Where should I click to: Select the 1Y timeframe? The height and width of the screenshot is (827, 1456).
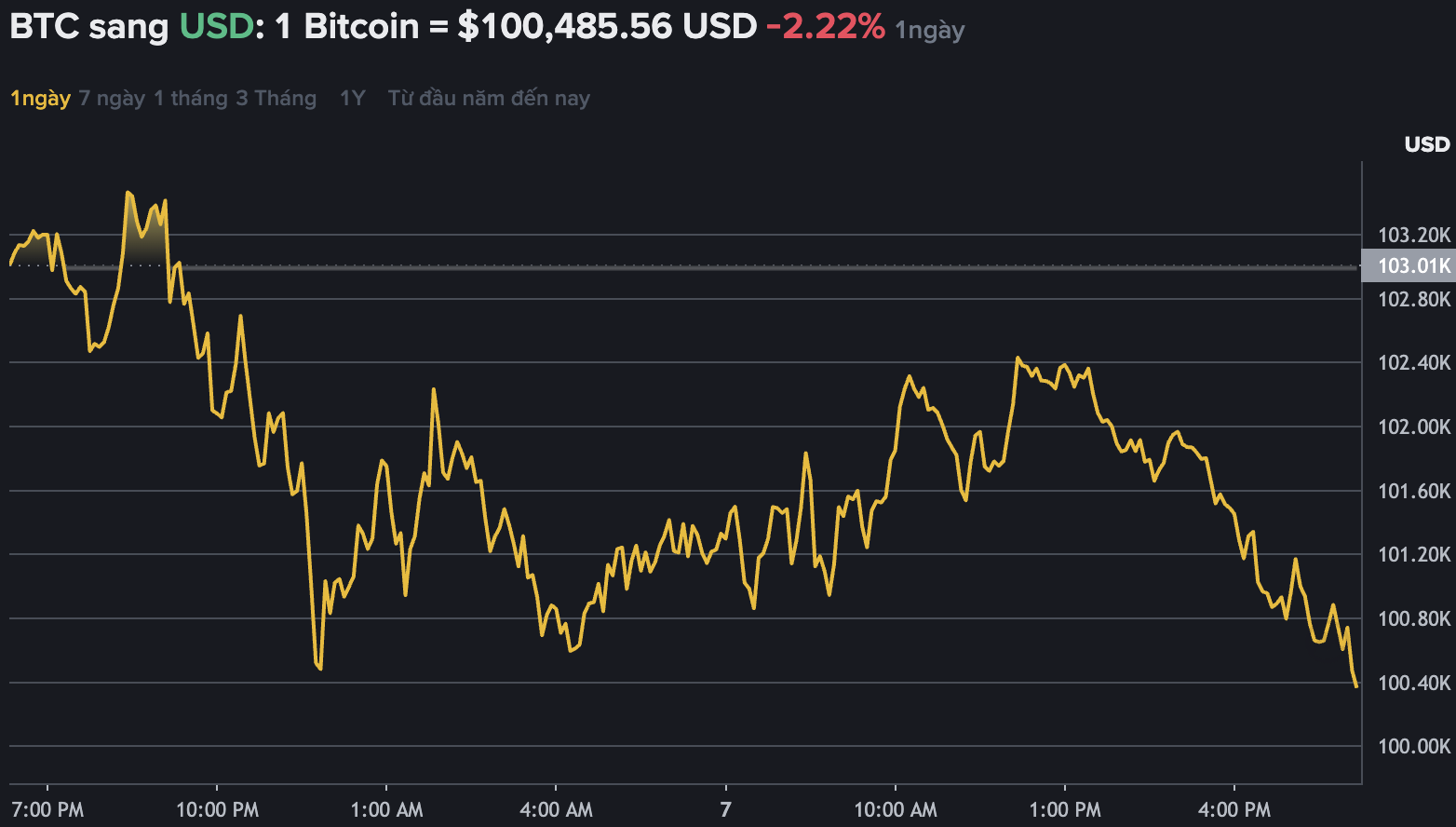[x=352, y=97]
